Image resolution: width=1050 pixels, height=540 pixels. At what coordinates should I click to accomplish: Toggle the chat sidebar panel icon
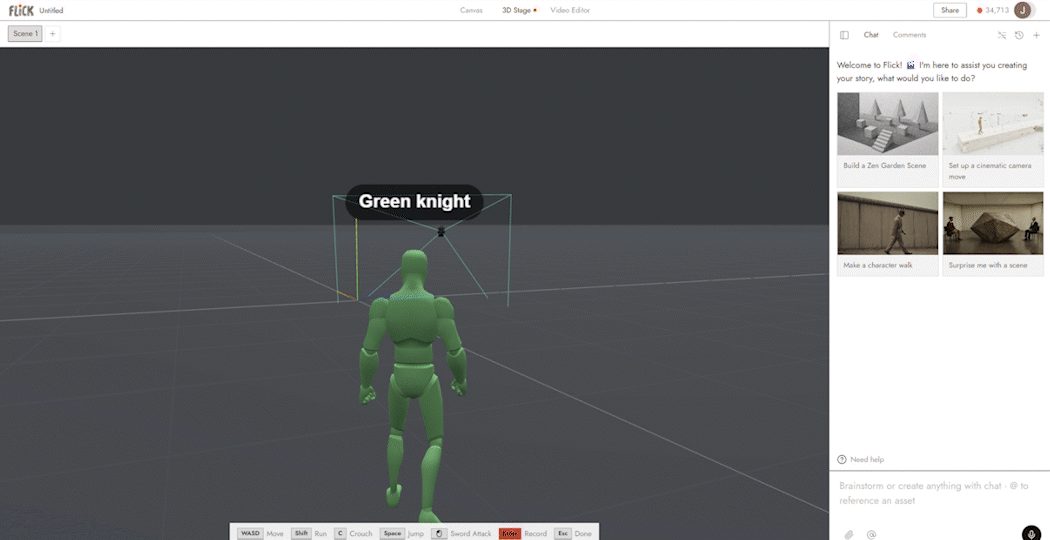coord(844,35)
